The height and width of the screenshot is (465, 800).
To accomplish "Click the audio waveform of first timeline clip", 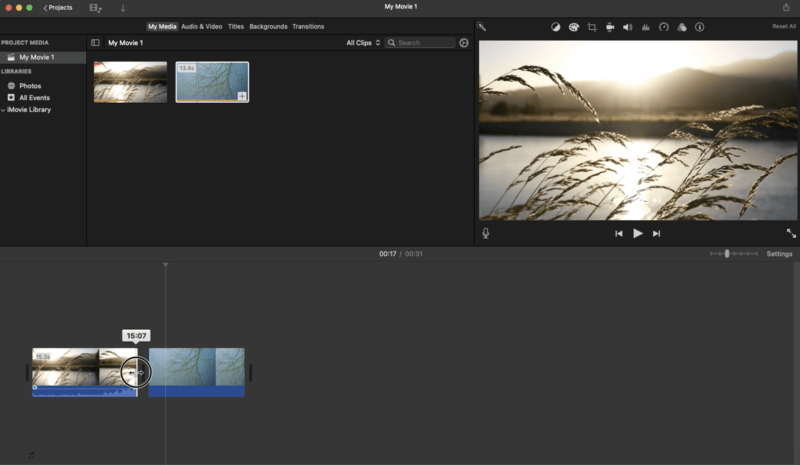I will pyautogui.click(x=85, y=391).
